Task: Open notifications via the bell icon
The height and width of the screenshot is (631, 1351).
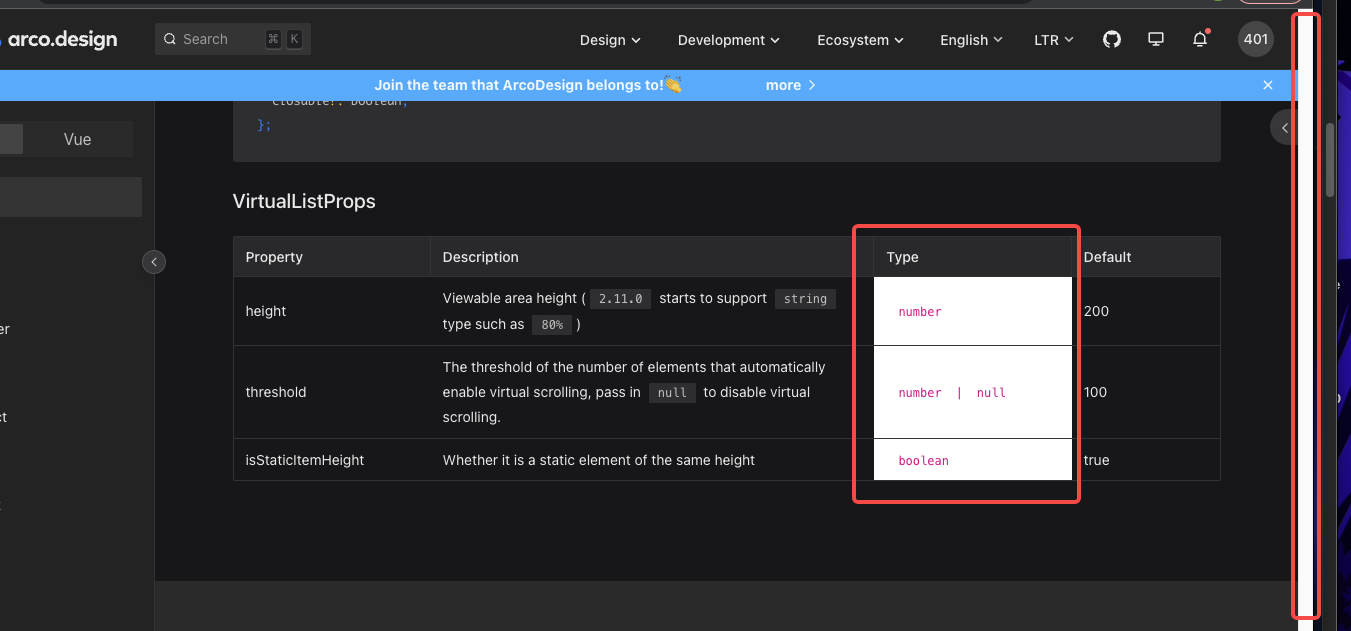Action: pos(1200,39)
